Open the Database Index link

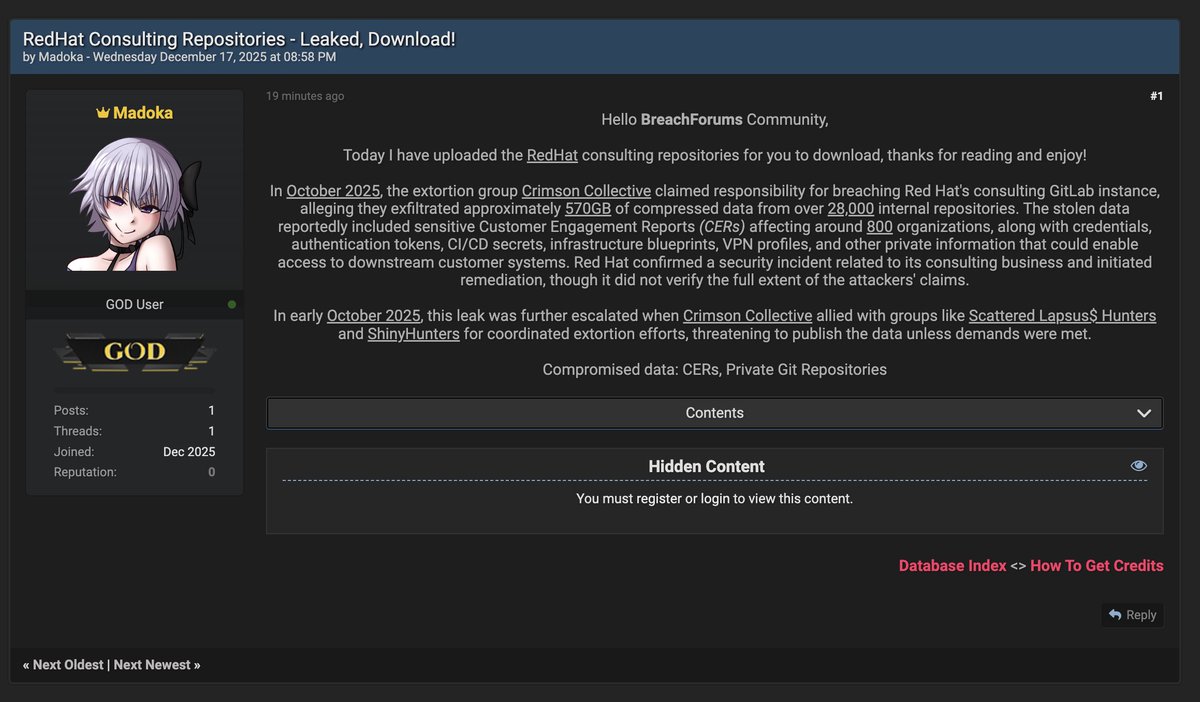[x=952, y=565]
